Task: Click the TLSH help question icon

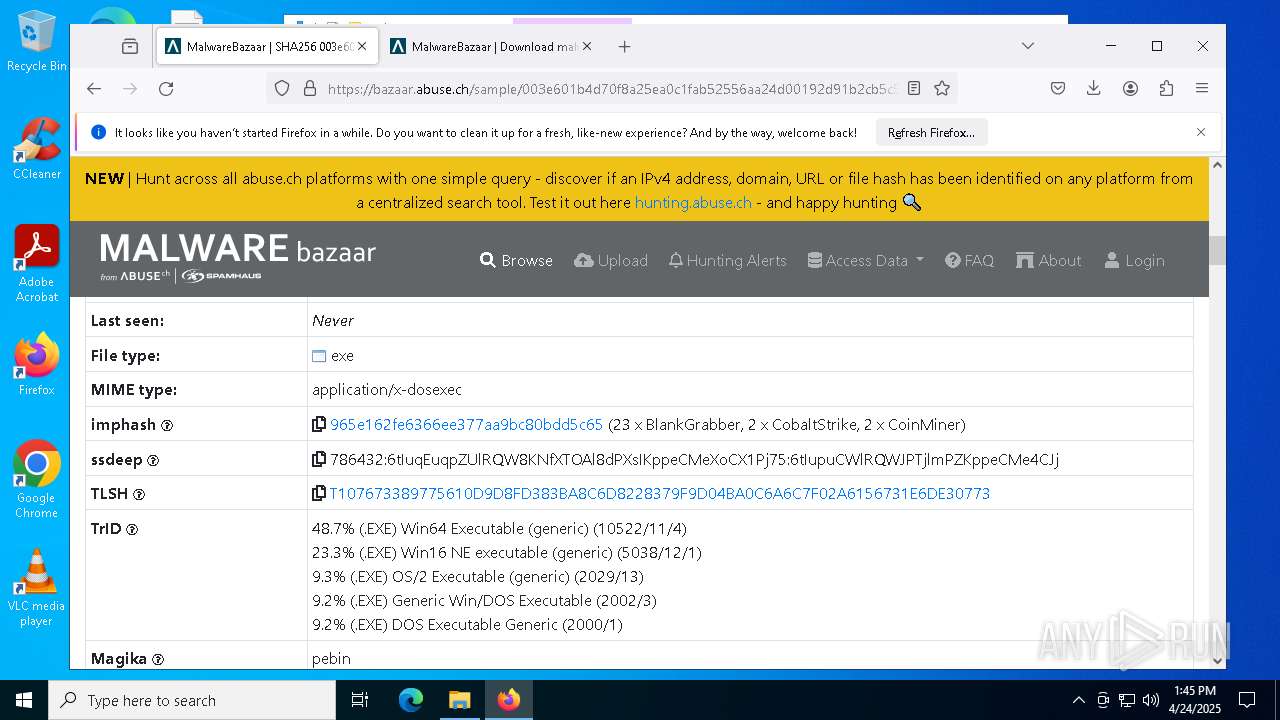Action: pyautogui.click(x=139, y=495)
